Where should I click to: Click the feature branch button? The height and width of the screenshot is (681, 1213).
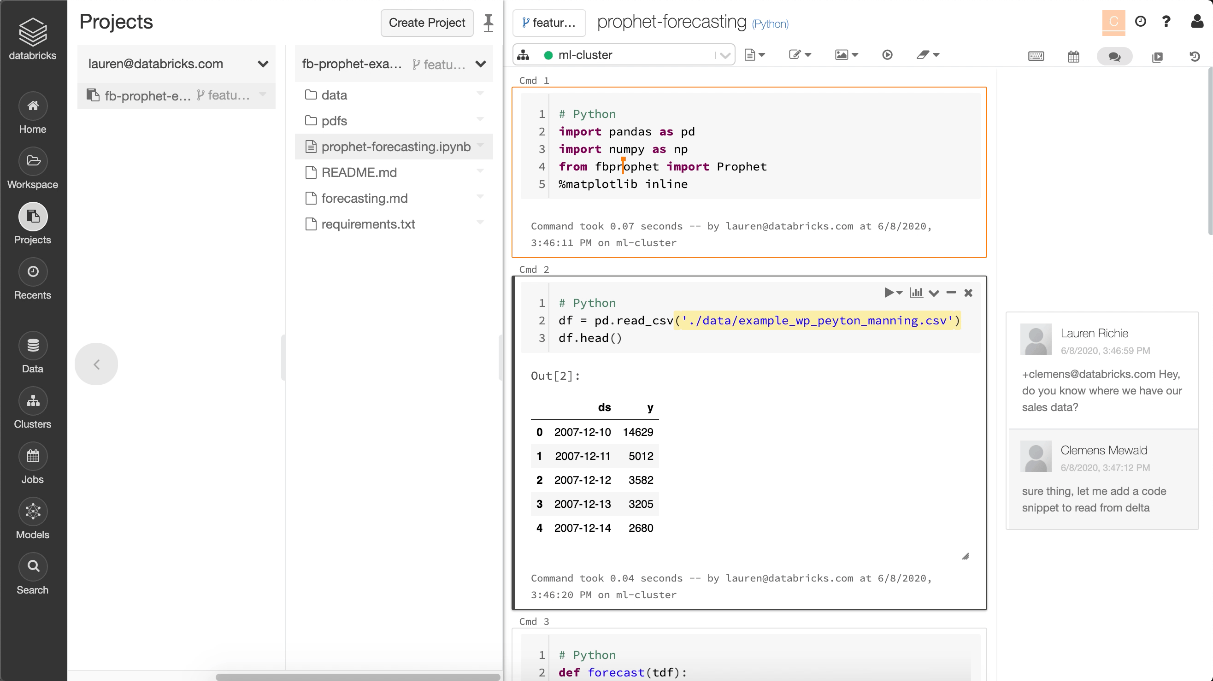(x=549, y=23)
